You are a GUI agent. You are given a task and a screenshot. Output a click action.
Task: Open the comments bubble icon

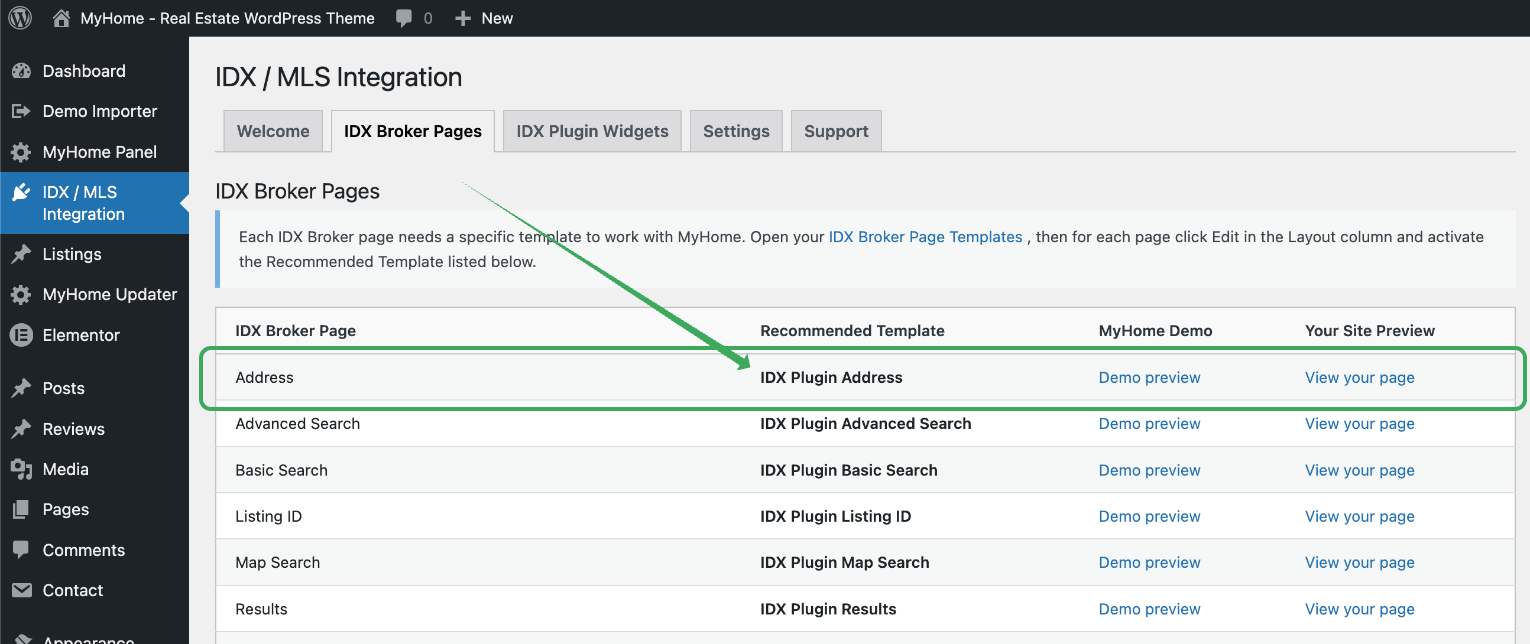point(404,18)
